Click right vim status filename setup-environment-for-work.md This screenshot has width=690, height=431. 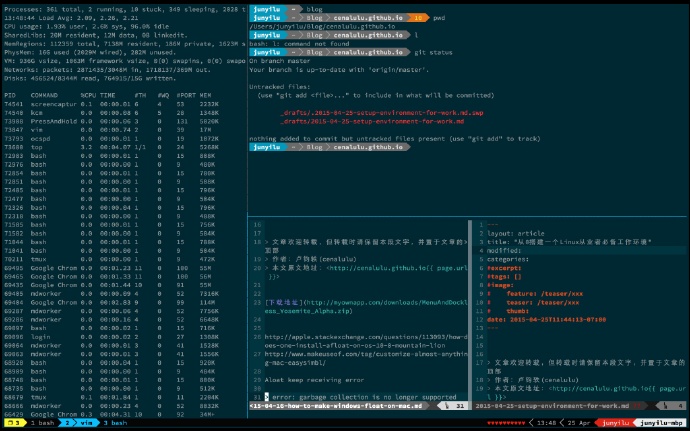[x=552, y=406]
